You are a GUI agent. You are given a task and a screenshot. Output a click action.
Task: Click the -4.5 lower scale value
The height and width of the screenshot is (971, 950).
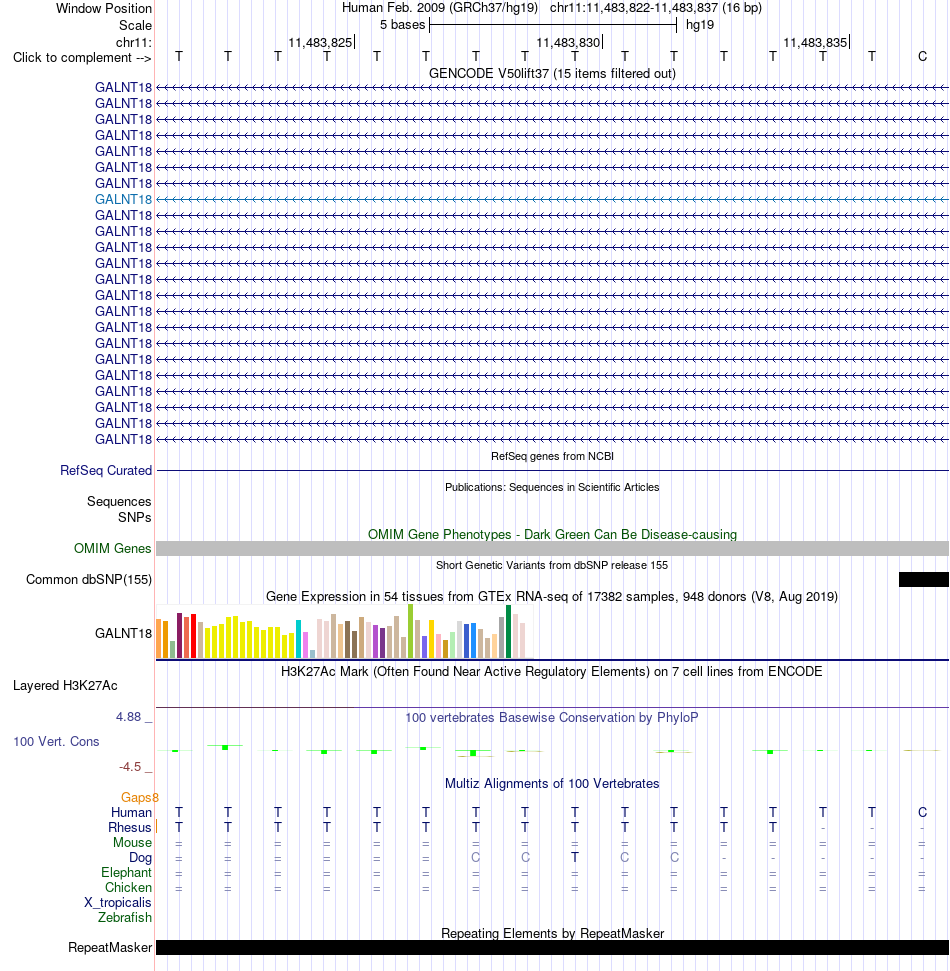click(130, 767)
